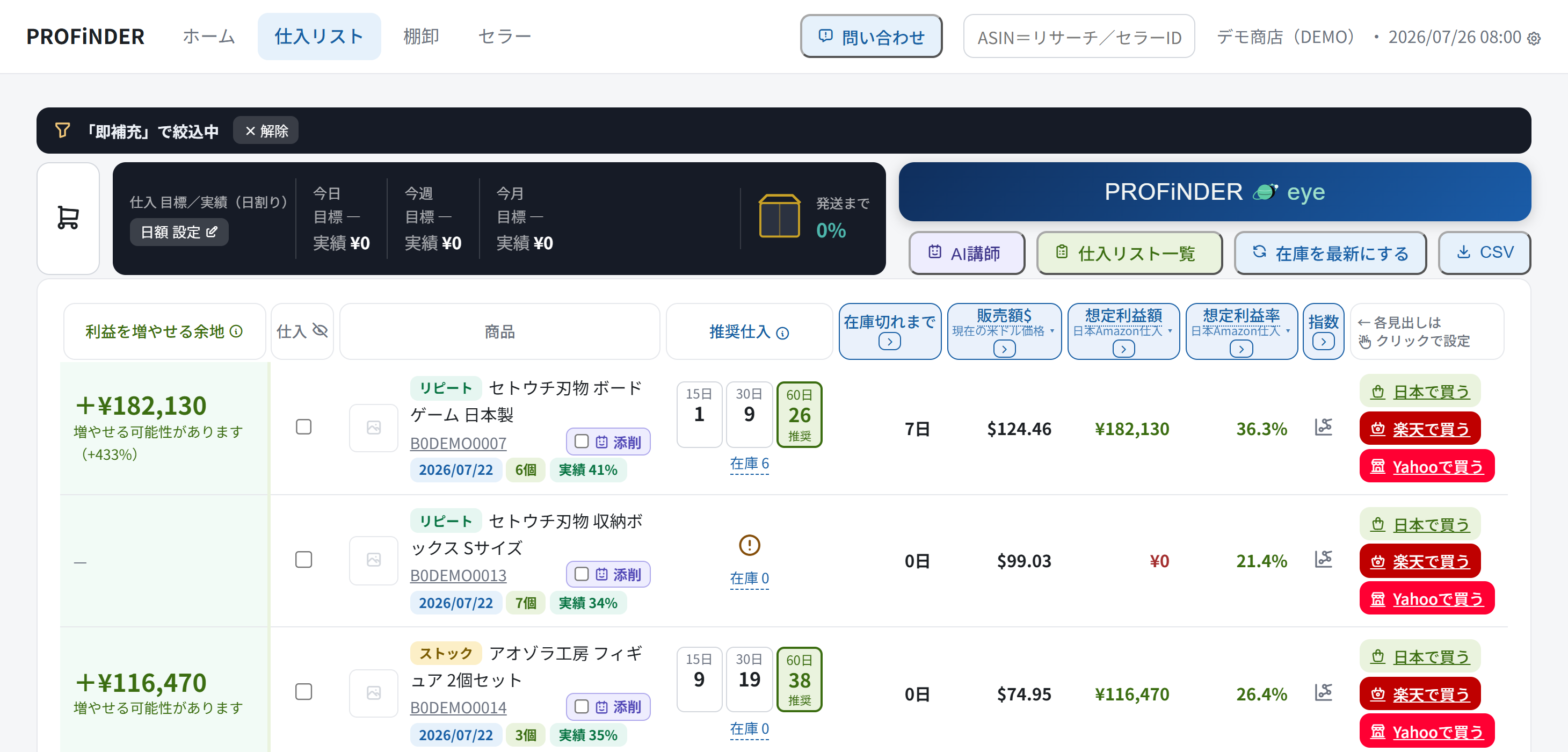
Task: Expand the 指数 column header chevron
Action: click(1323, 342)
